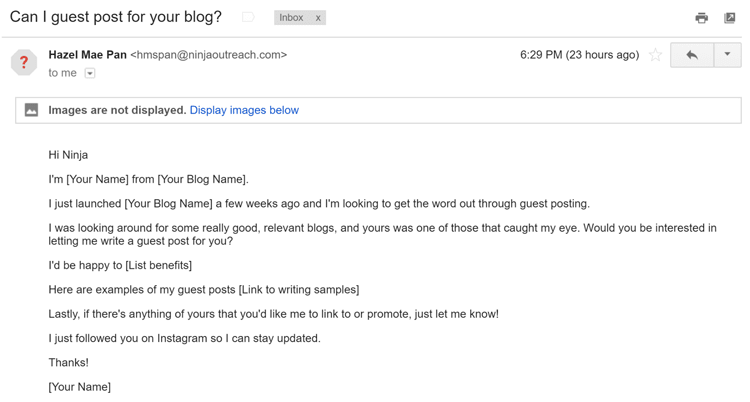Click 'Images are not displayed.' notice text
Viewport: 750px width, 402px height.
point(117,110)
